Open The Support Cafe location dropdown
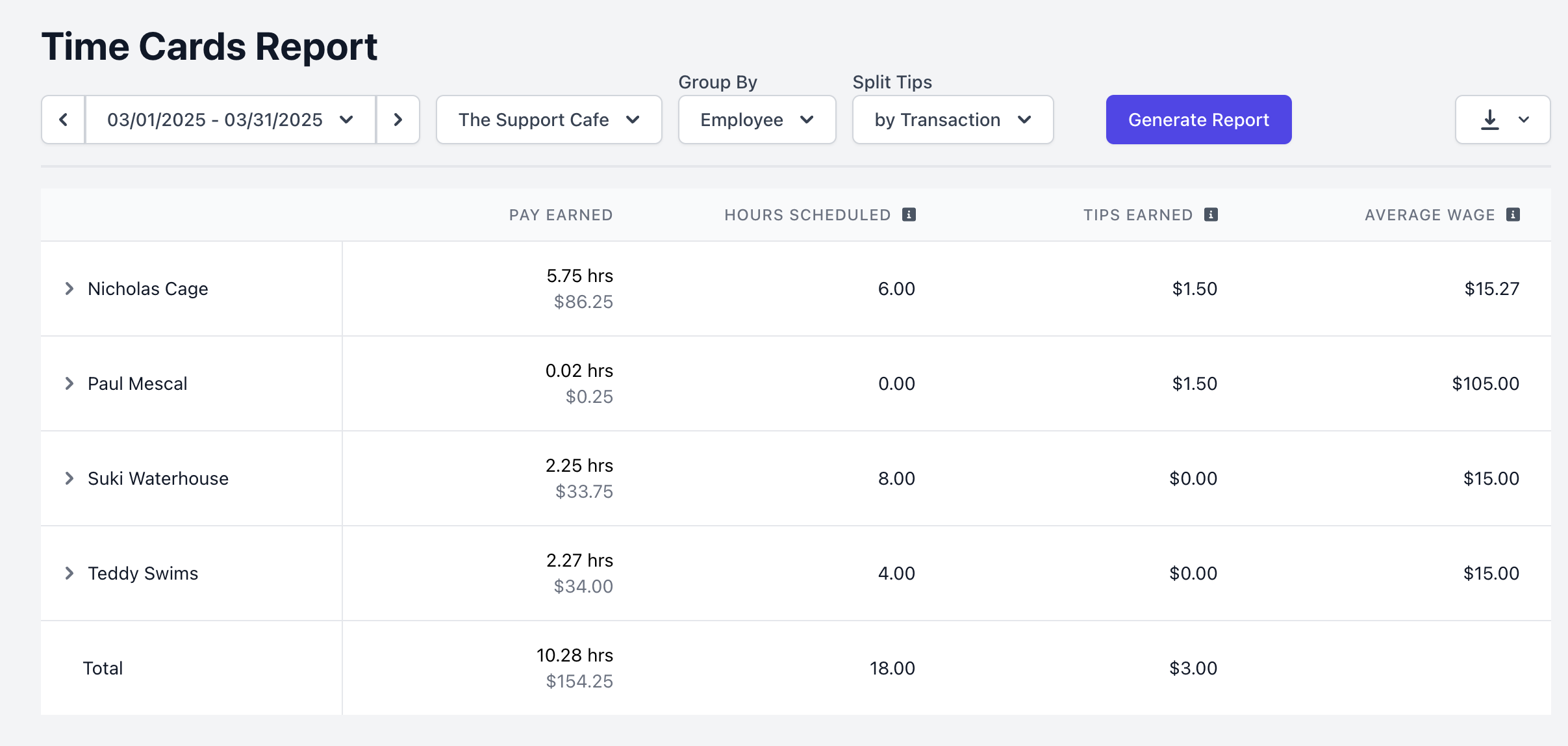The image size is (1568, 746). (548, 120)
